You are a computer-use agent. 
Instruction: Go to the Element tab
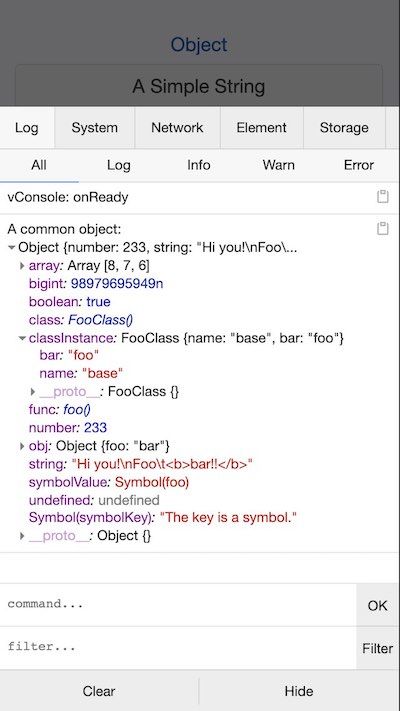tap(262, 127)
